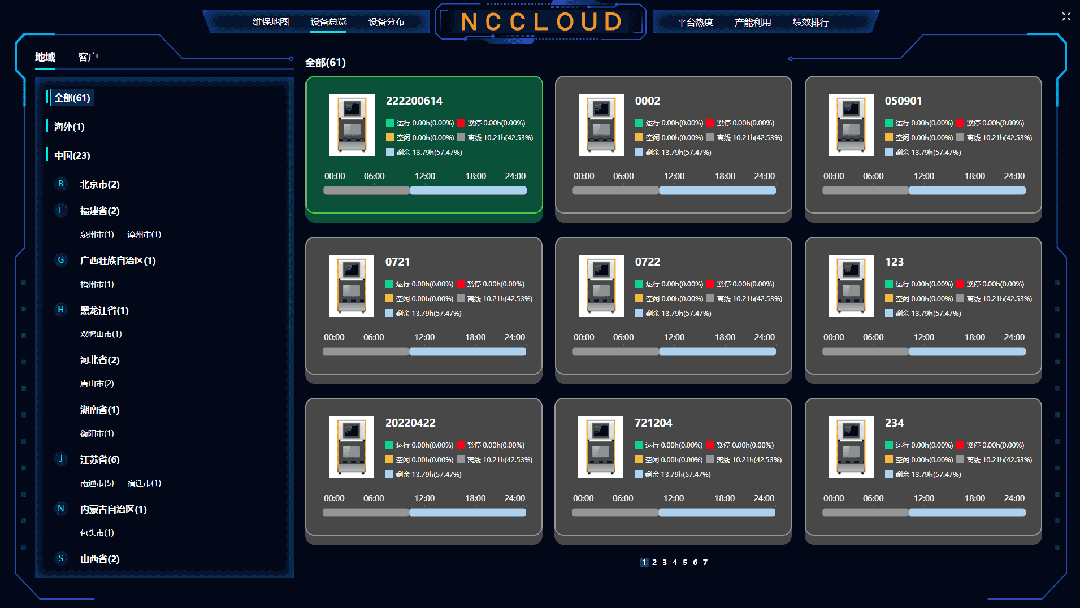Click the circular H icon beside 黑龙江省
The image size is (1080, 608).
[x=61, y=310]
